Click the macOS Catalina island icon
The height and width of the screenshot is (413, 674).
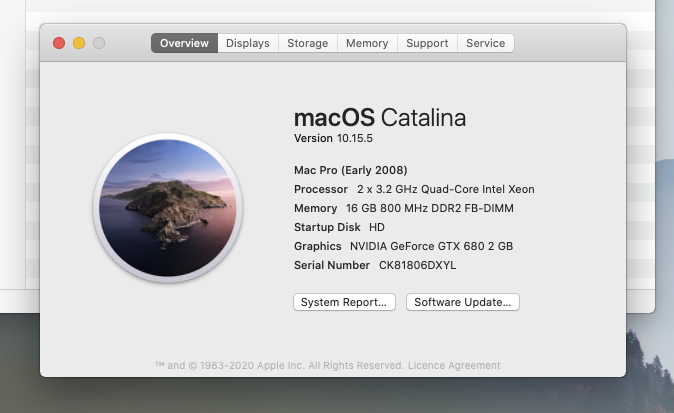(168, 208)
